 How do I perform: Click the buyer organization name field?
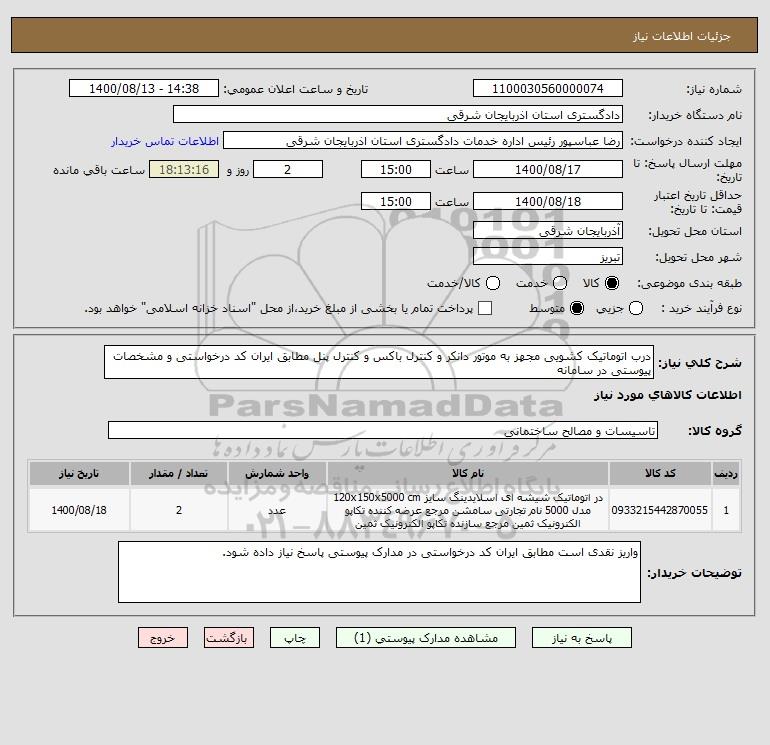coord(398,114)
